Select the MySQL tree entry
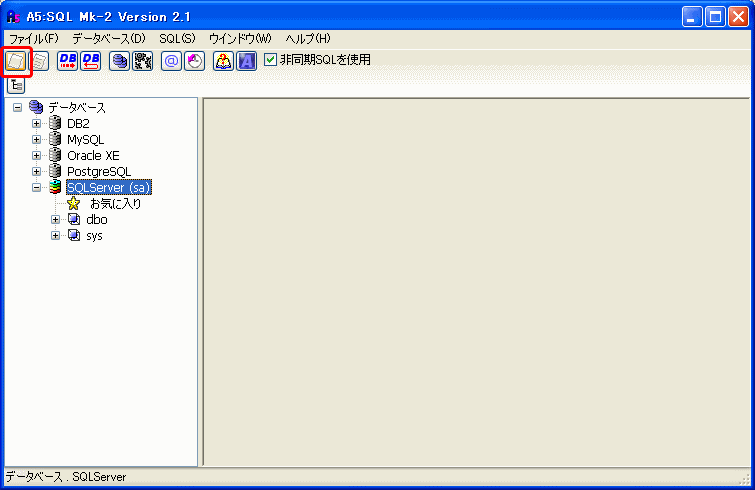Image resolution: width=755 pixels, height=490 pixels. tap(85, 140)
